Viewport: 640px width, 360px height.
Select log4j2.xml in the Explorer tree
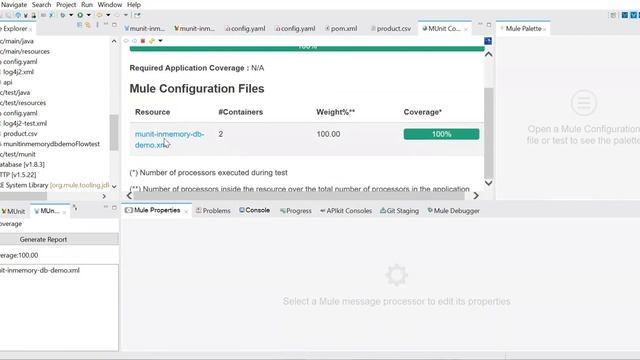17,72
